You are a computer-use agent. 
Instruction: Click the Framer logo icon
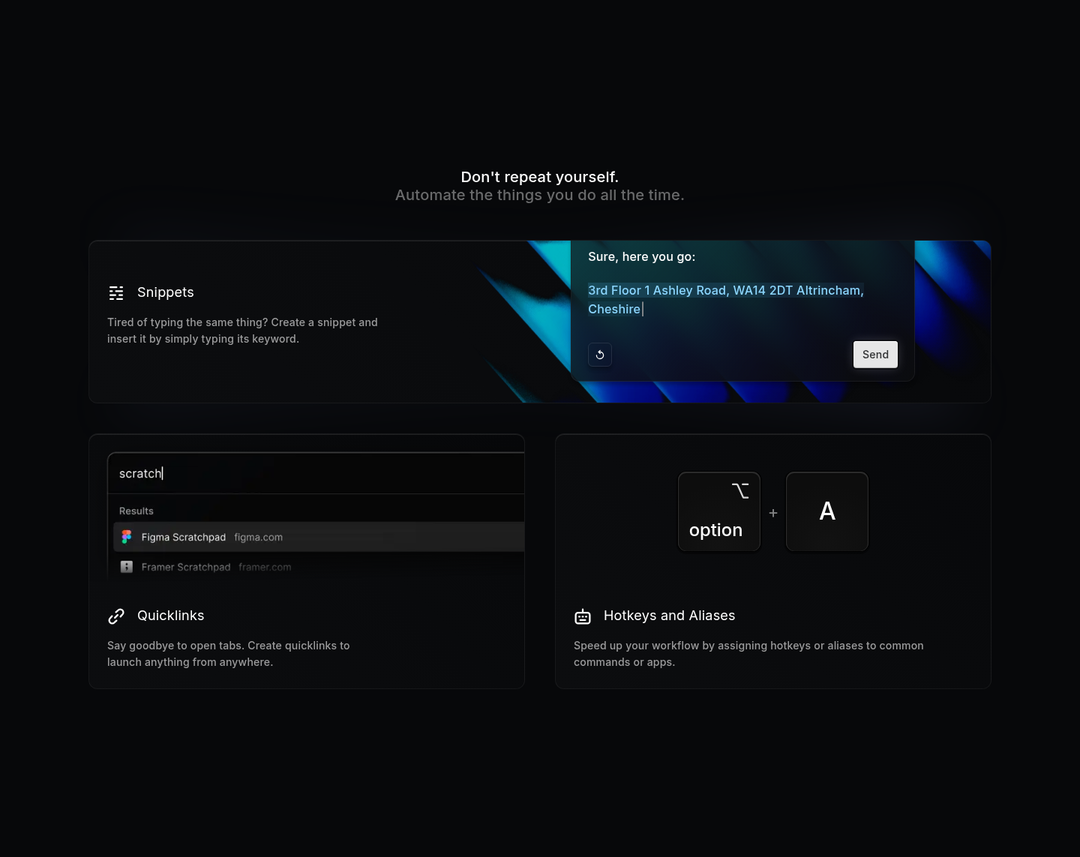click(127, 567)
